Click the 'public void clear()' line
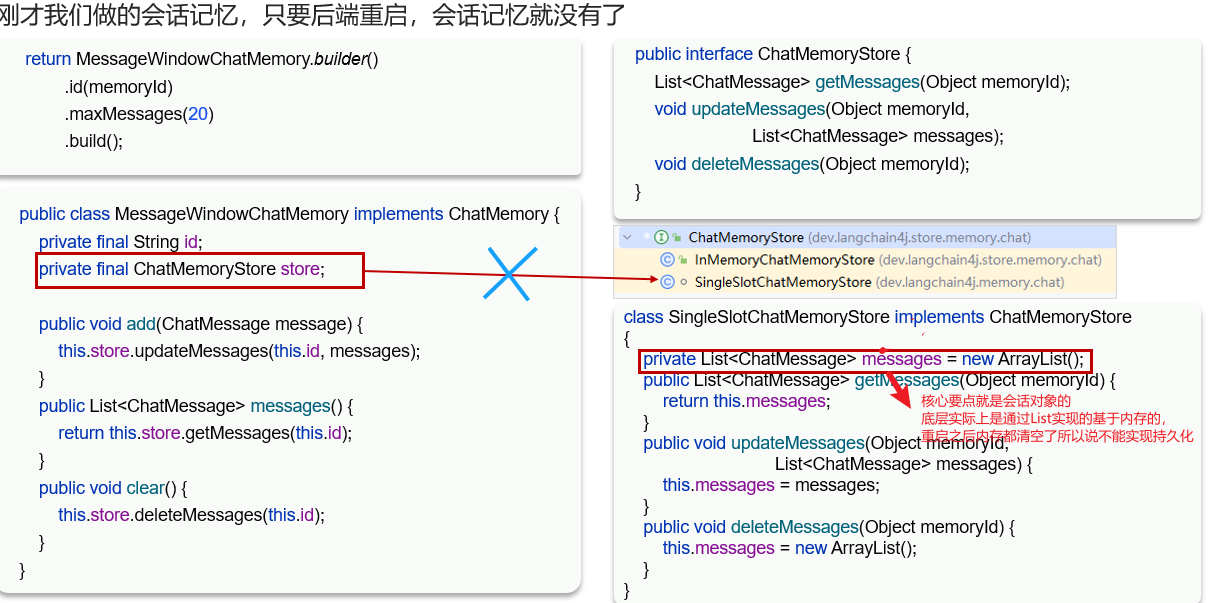1212x603 pixels. click(x=113, y=488)
